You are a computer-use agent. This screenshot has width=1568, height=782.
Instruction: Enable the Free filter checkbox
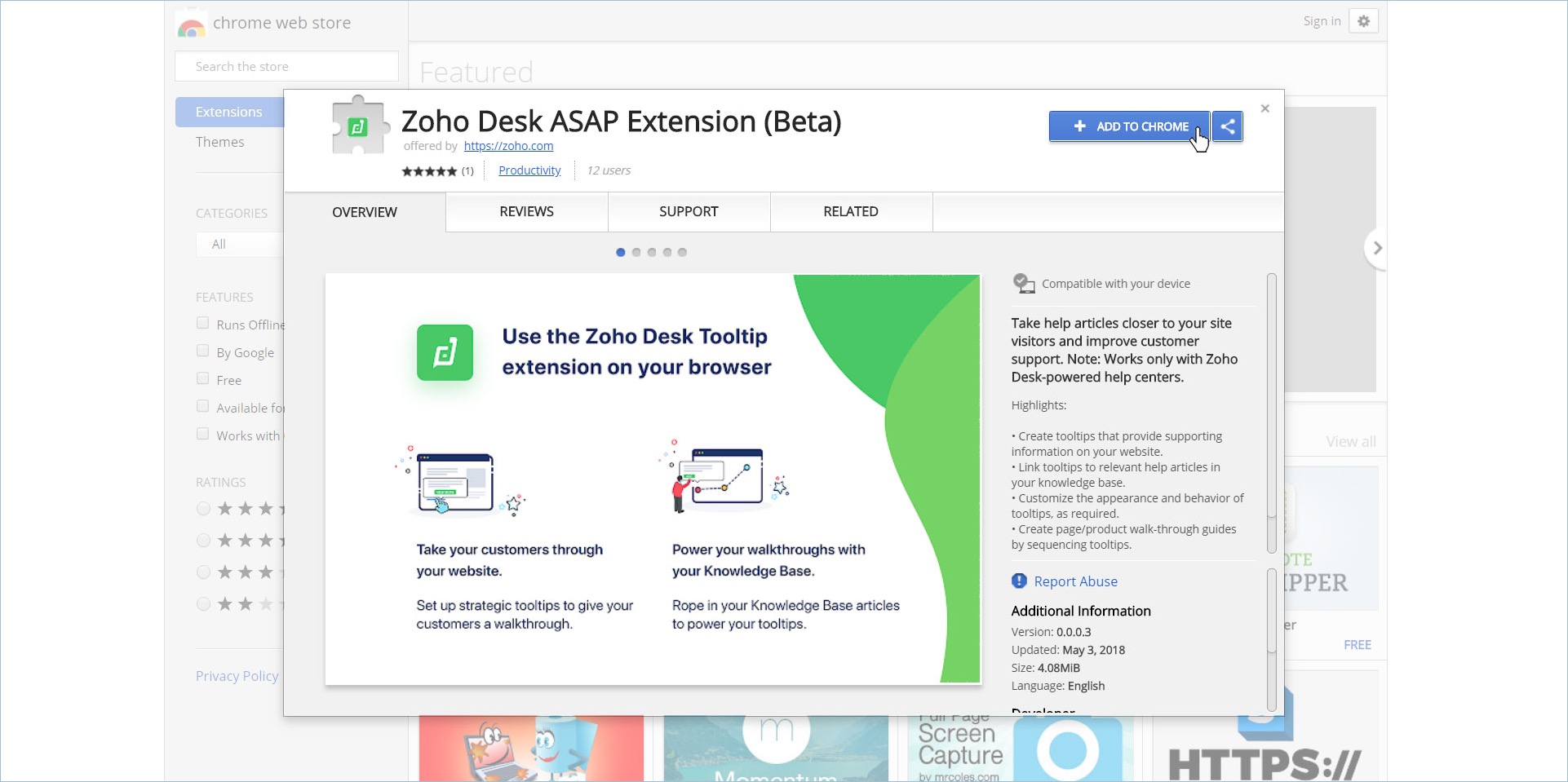[x=203, y=379]
